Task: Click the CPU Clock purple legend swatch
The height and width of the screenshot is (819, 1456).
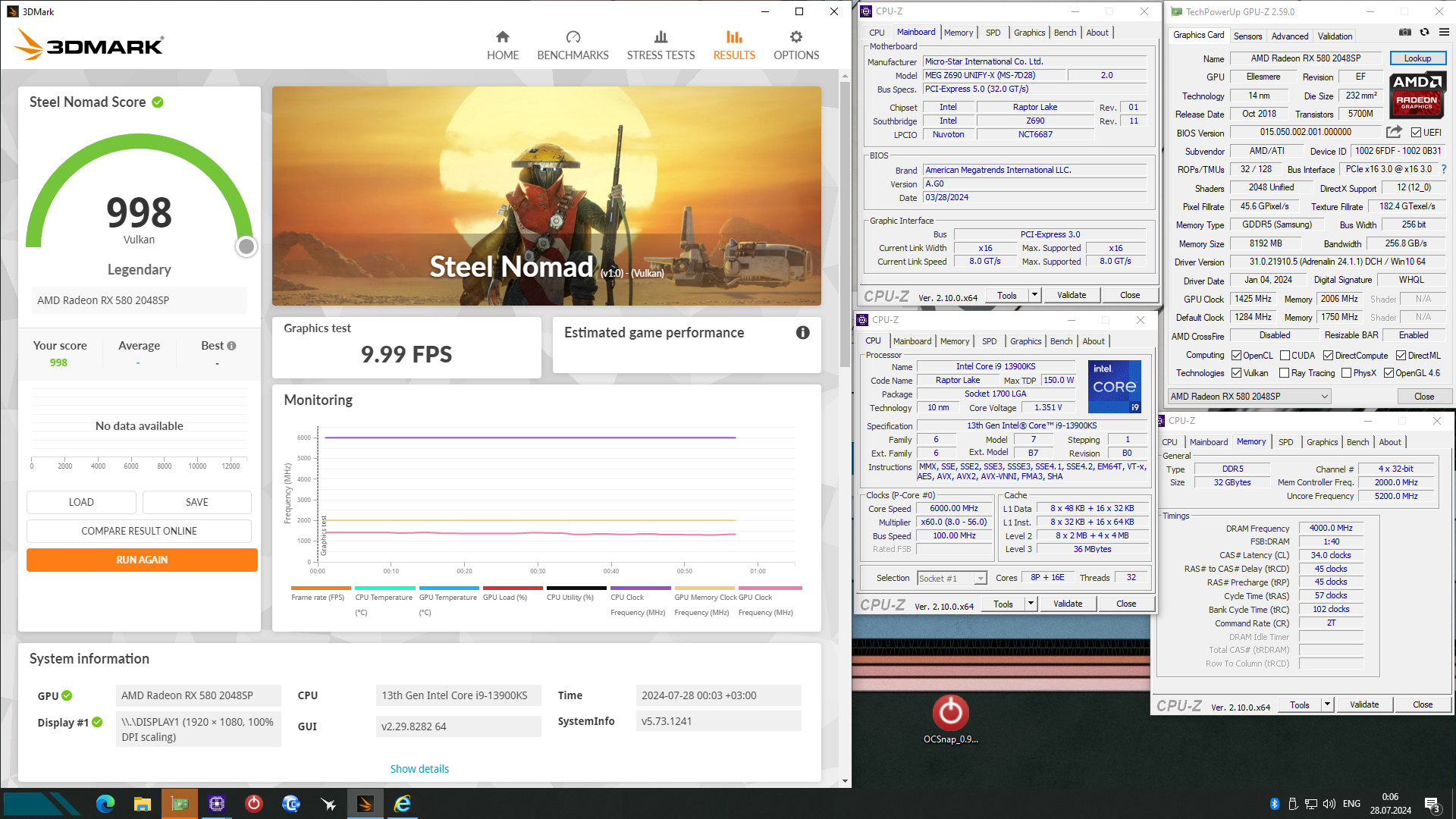Action: click(x=641, y=588)
